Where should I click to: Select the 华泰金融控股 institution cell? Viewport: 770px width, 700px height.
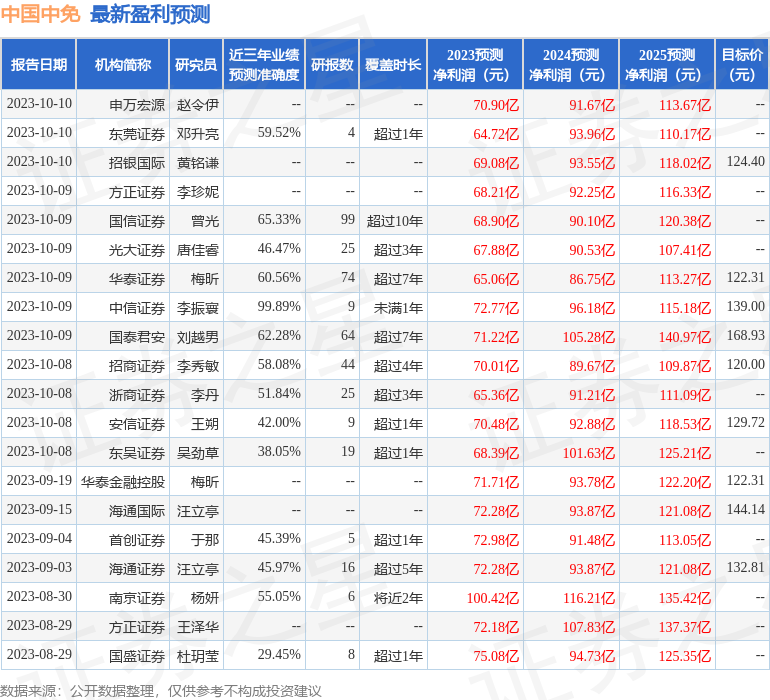(123, 481)
